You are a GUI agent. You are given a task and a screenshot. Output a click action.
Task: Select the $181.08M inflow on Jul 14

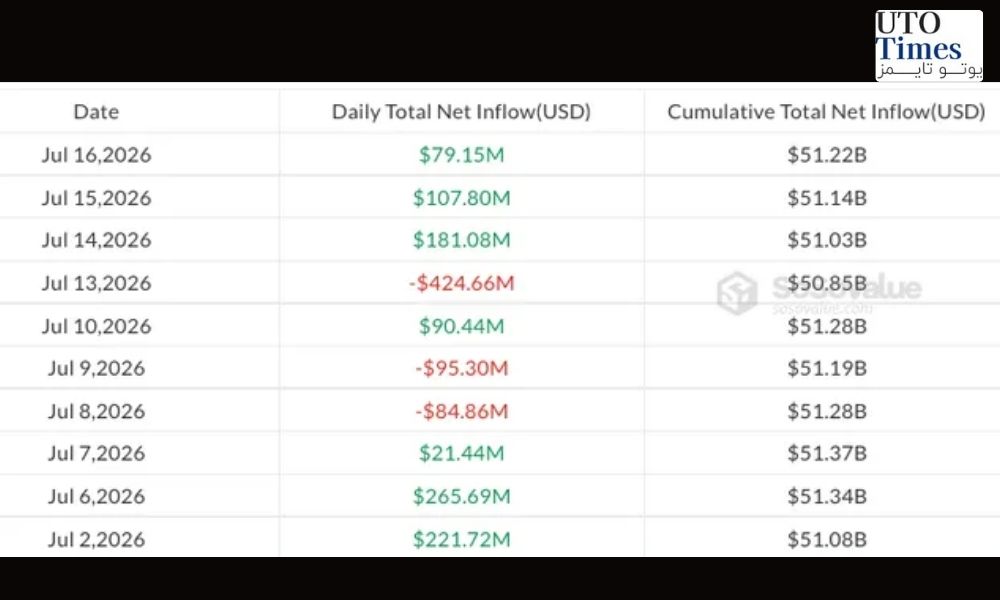pos(461,240)
